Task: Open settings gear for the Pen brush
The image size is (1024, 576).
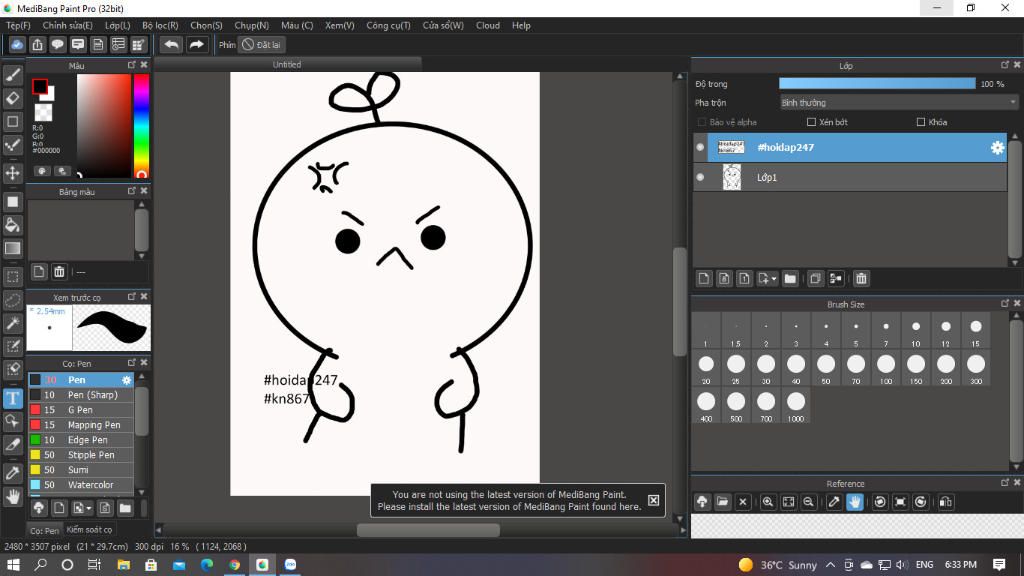Action: coord(127,379)
